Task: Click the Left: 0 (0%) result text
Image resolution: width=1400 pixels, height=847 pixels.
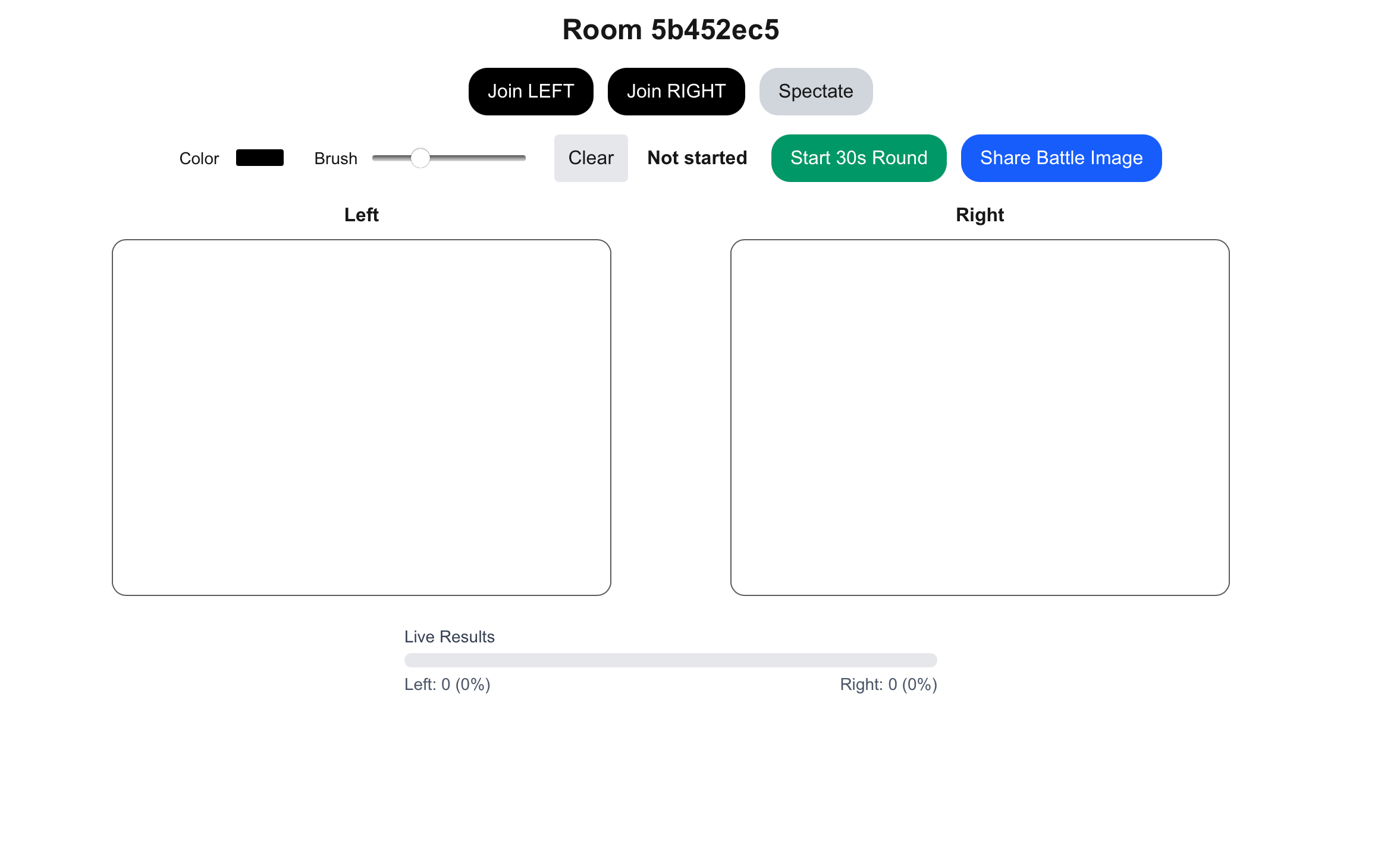Action: (447, 685)
